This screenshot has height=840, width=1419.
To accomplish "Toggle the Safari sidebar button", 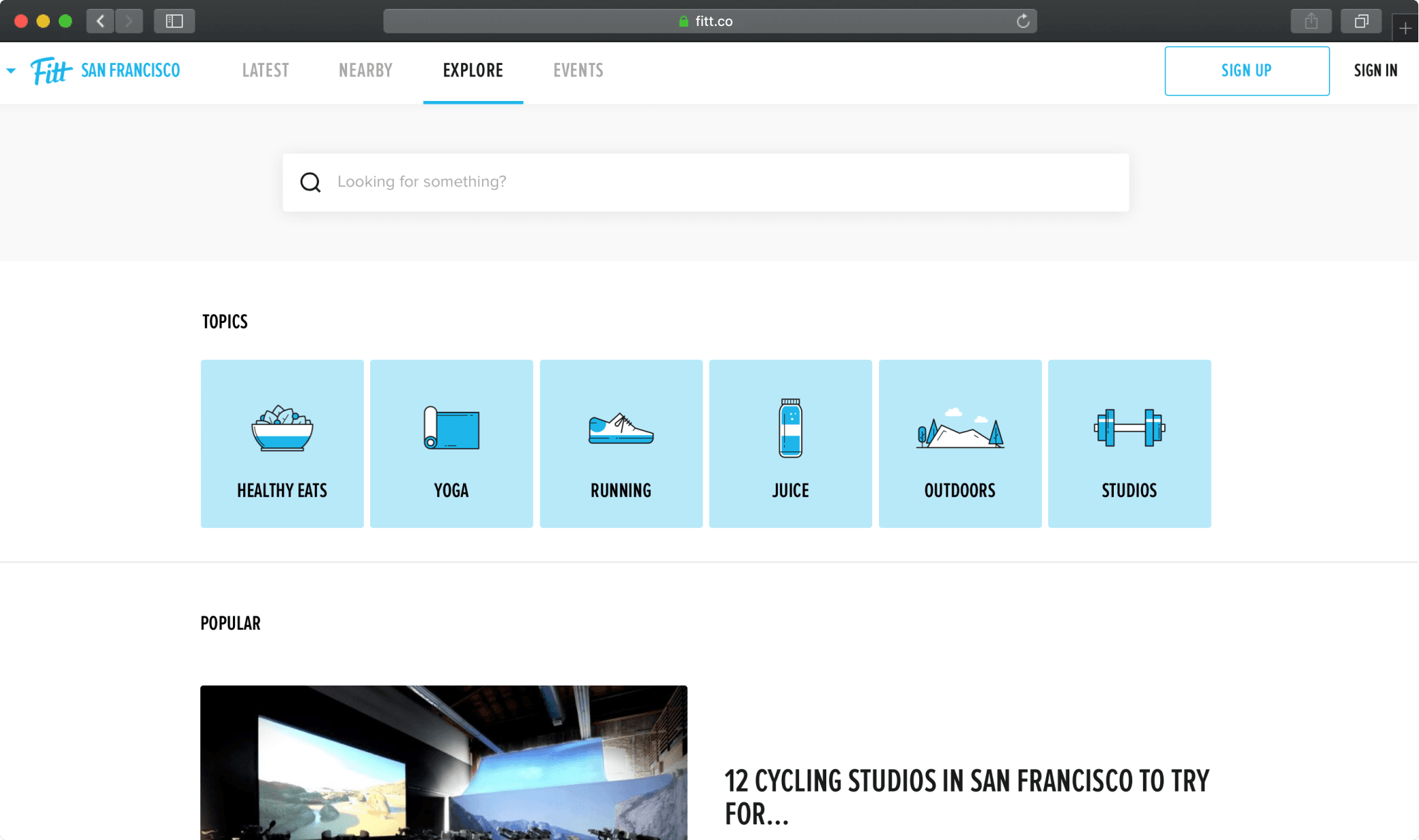I will click(x=174, y=21).
